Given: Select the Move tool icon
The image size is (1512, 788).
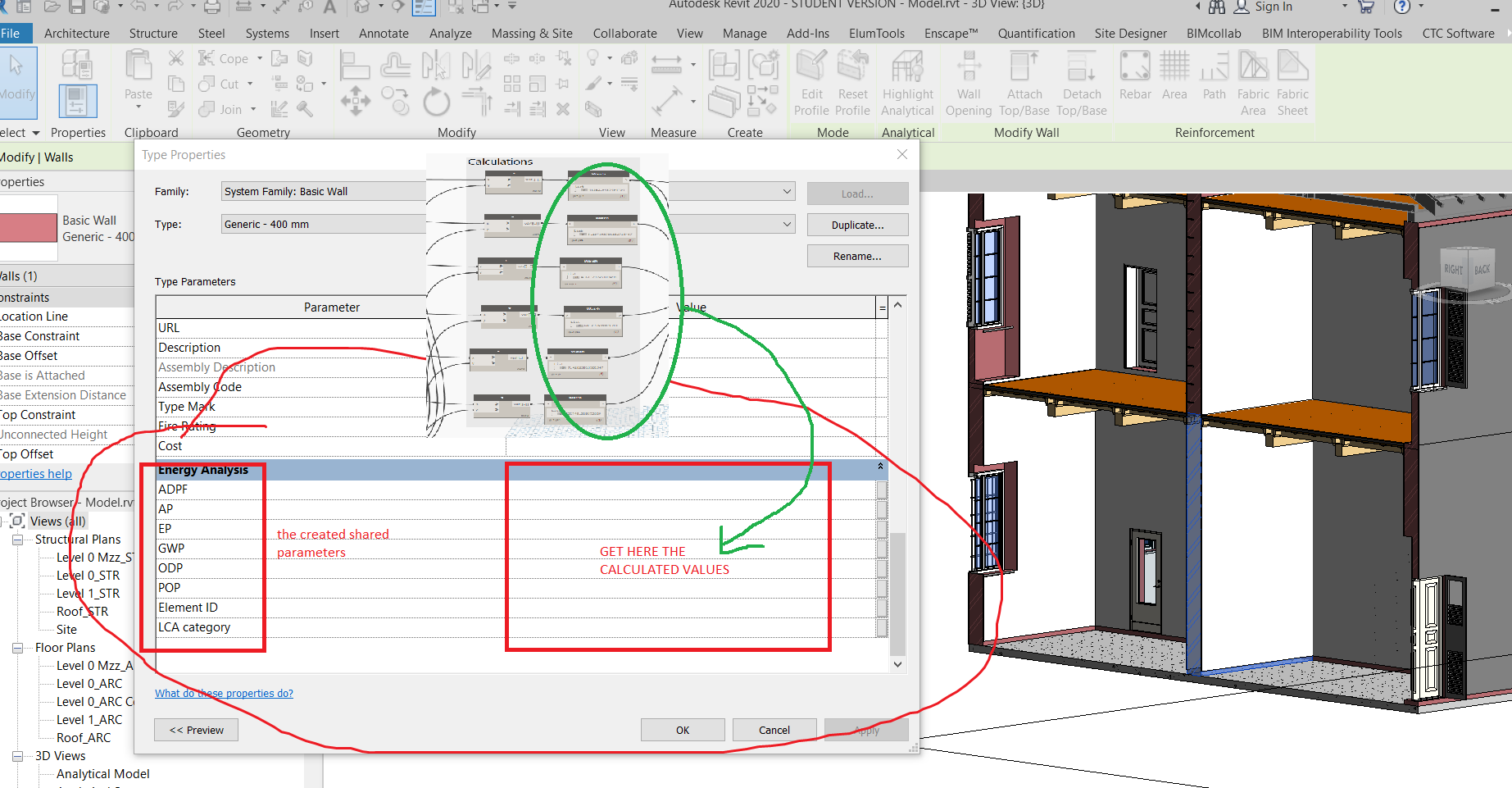Looking at the screenshot, I should (x=355, y=102).
